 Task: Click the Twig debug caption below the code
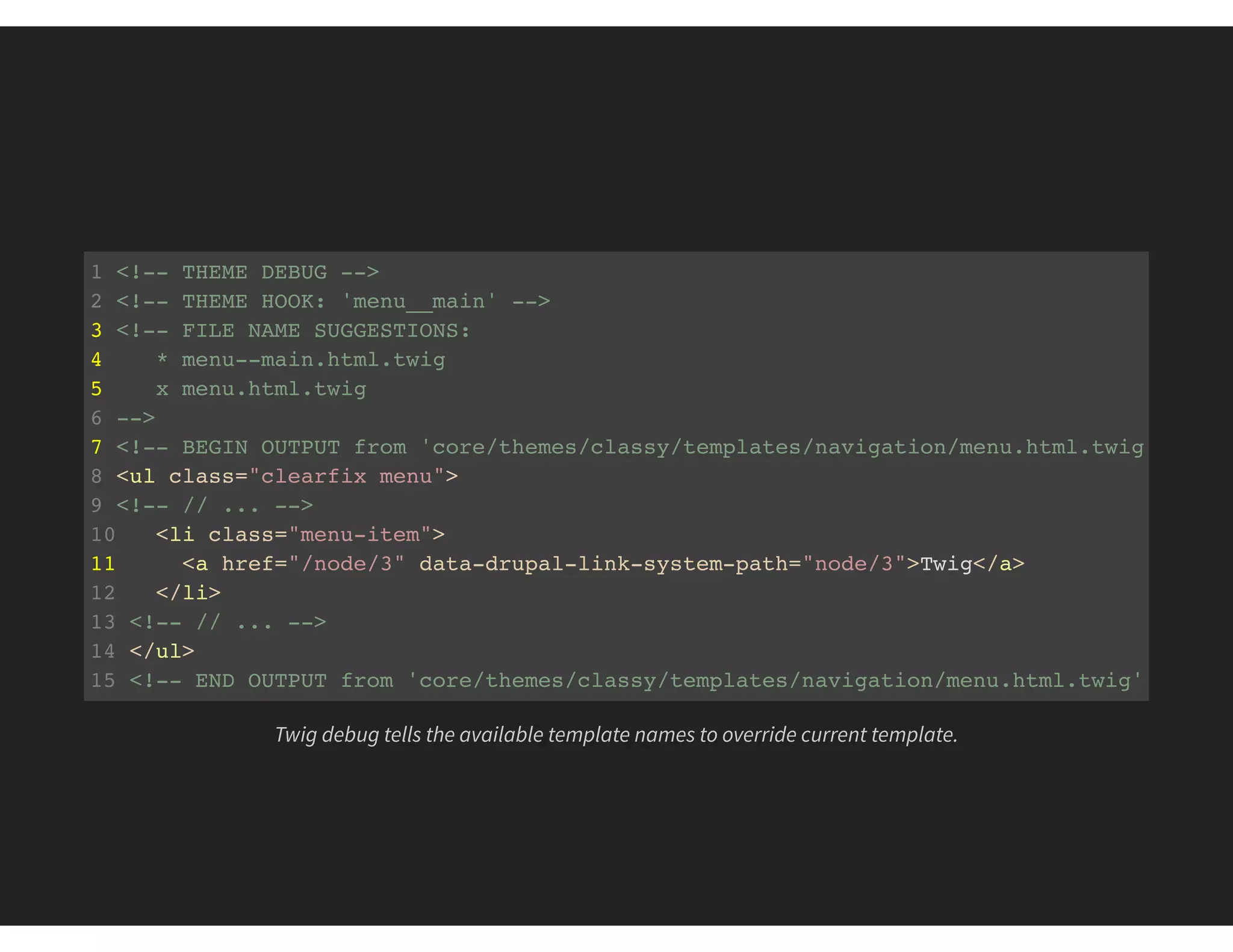point(616,735)
